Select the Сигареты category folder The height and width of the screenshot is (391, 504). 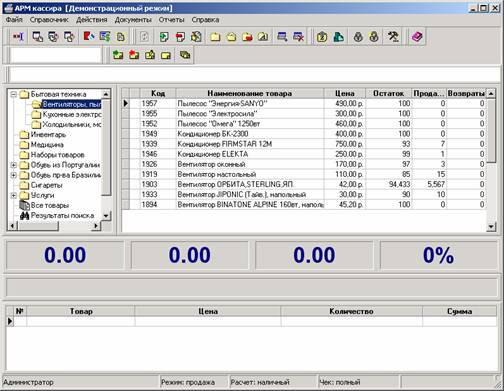(46, 185)
